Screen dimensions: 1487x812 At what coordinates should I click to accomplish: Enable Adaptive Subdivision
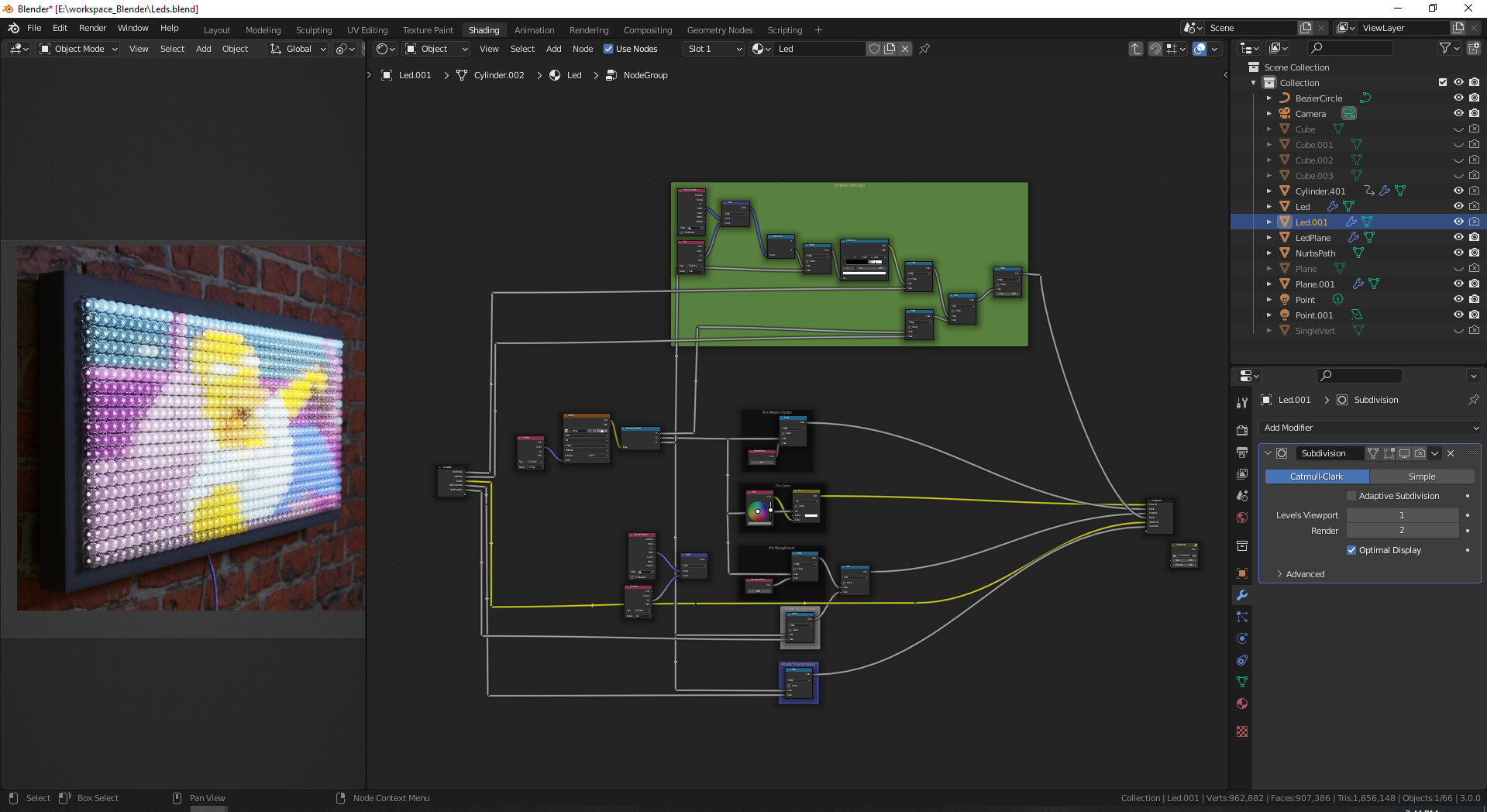click(1351, 496)
